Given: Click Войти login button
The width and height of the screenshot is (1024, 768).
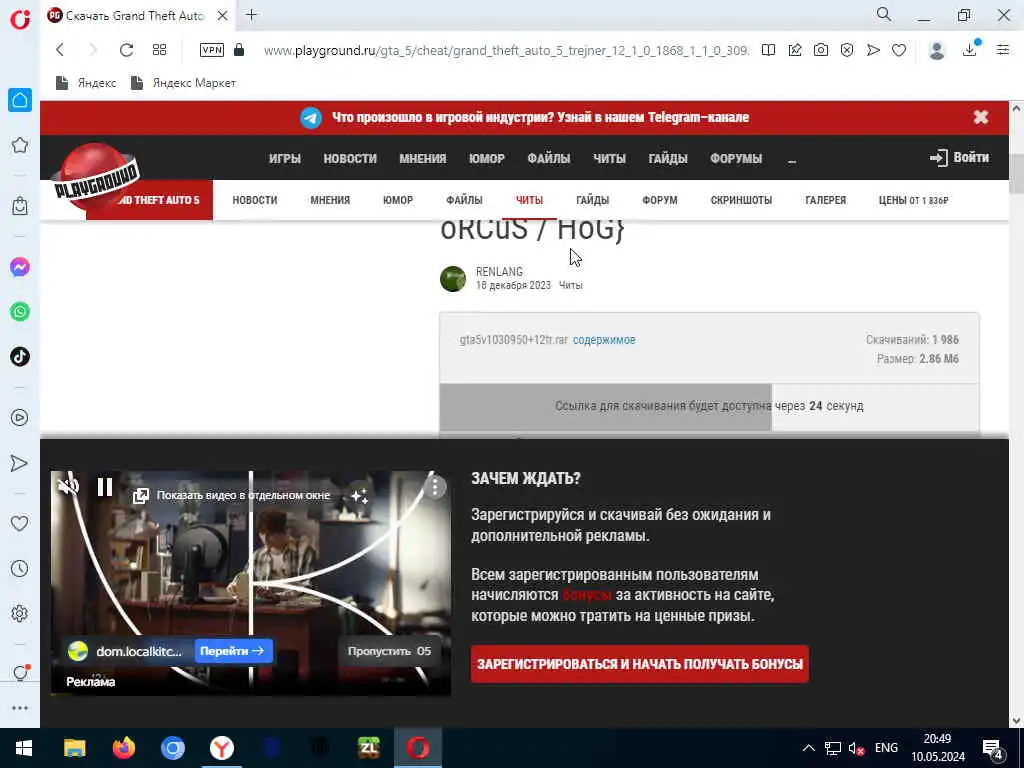Looking at the screenshot, I should pyautogui.click(x=959, y=157).
